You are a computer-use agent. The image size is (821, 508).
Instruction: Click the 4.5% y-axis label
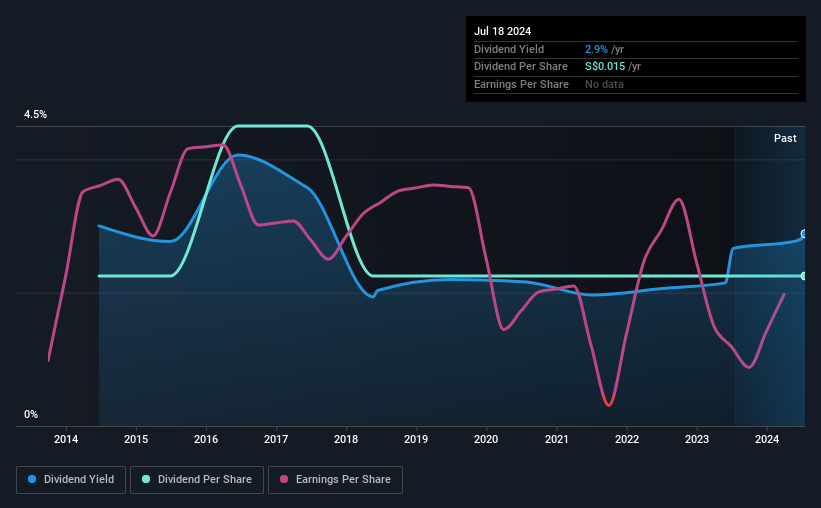click(35, 114)
